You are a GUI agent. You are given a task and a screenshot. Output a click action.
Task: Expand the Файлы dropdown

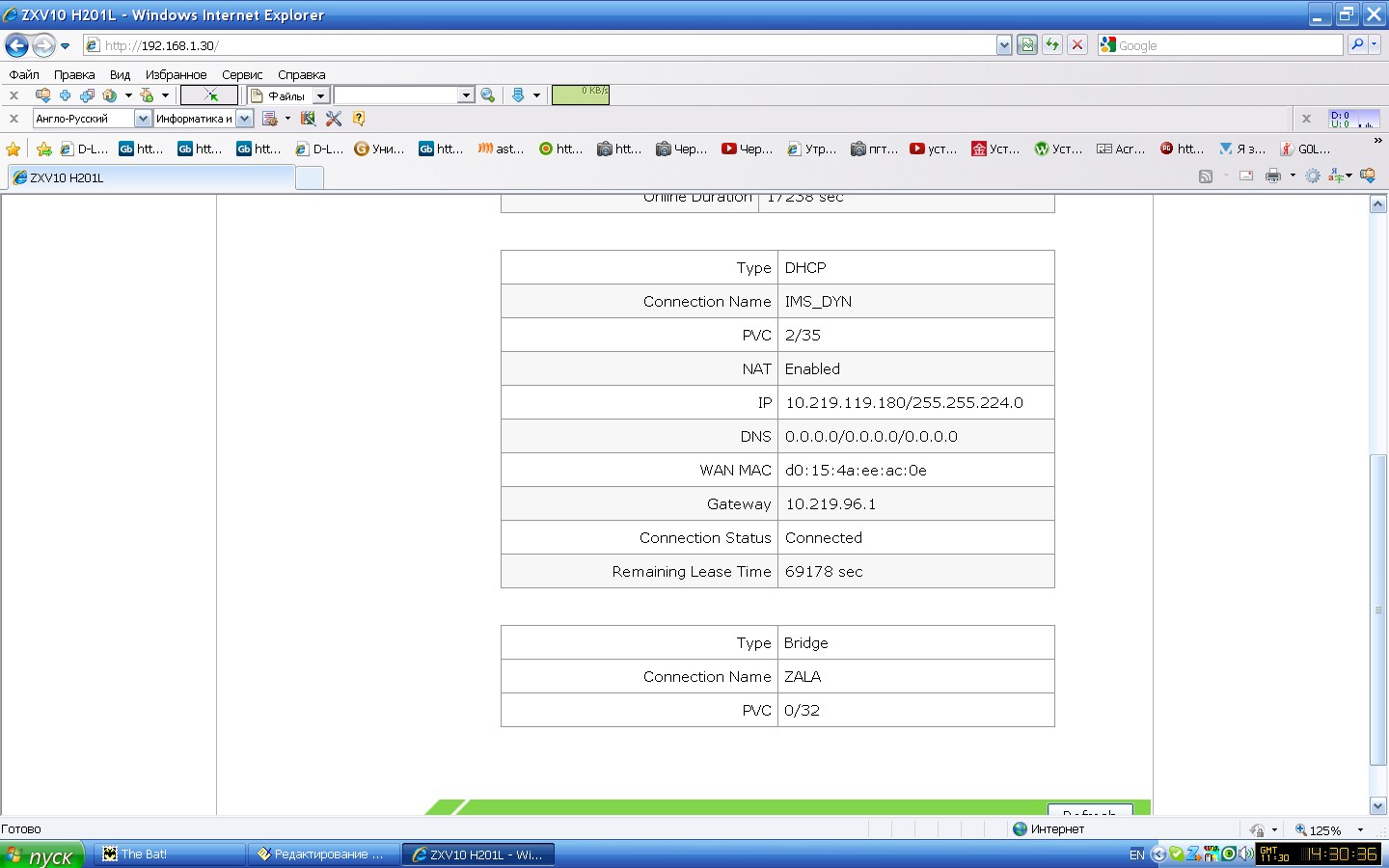tap(321, 95)
